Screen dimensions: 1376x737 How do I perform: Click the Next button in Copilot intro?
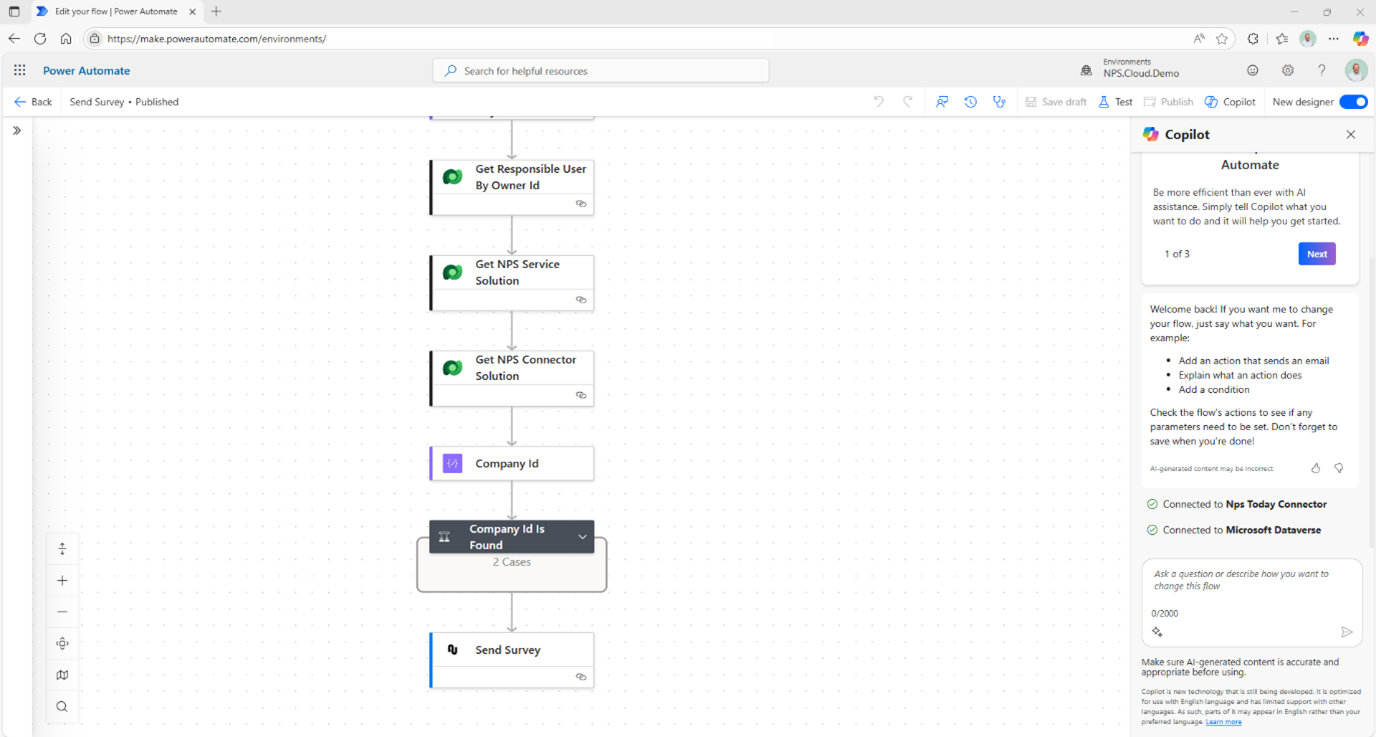(x=1316, y=254)
